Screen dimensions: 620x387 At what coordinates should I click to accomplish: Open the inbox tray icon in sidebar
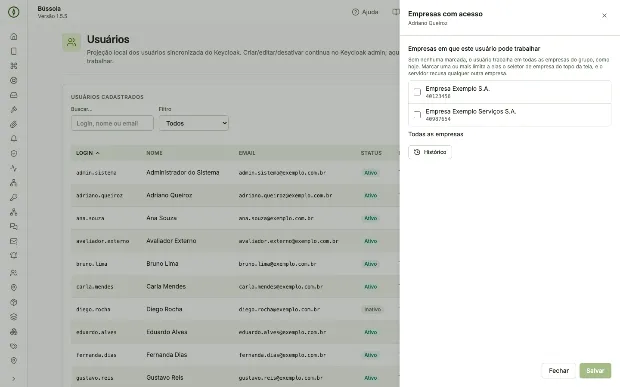coord(14,95)
